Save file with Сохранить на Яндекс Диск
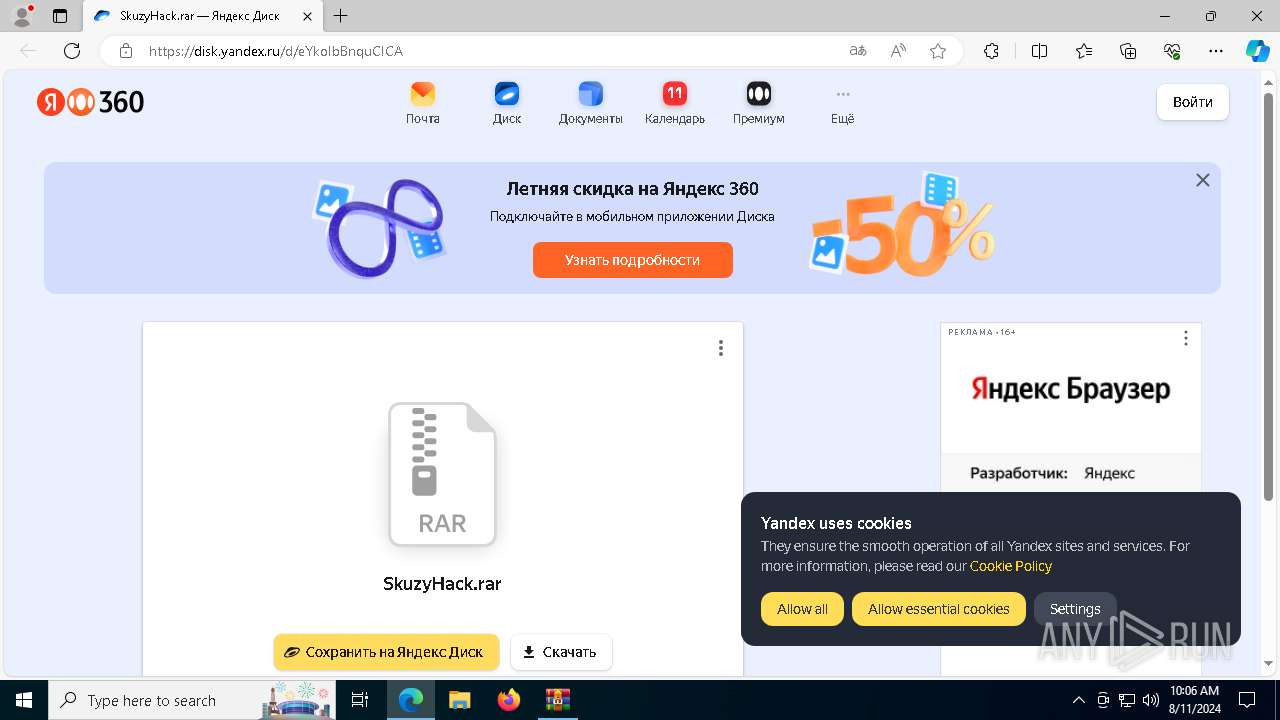The width and height of the screenshot is (1280, 720). (386, 652)
